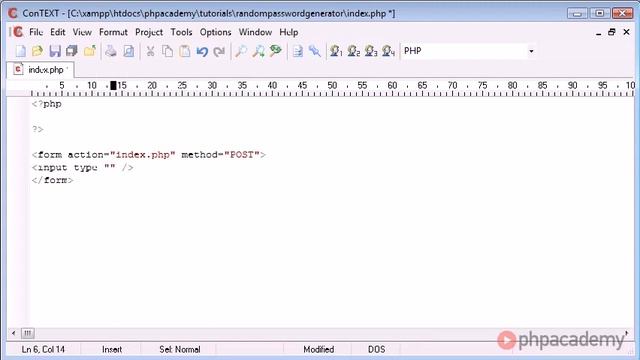Click the blue tools icon before user keys
This screenshot has height=360, width=640.
[315, 51]
